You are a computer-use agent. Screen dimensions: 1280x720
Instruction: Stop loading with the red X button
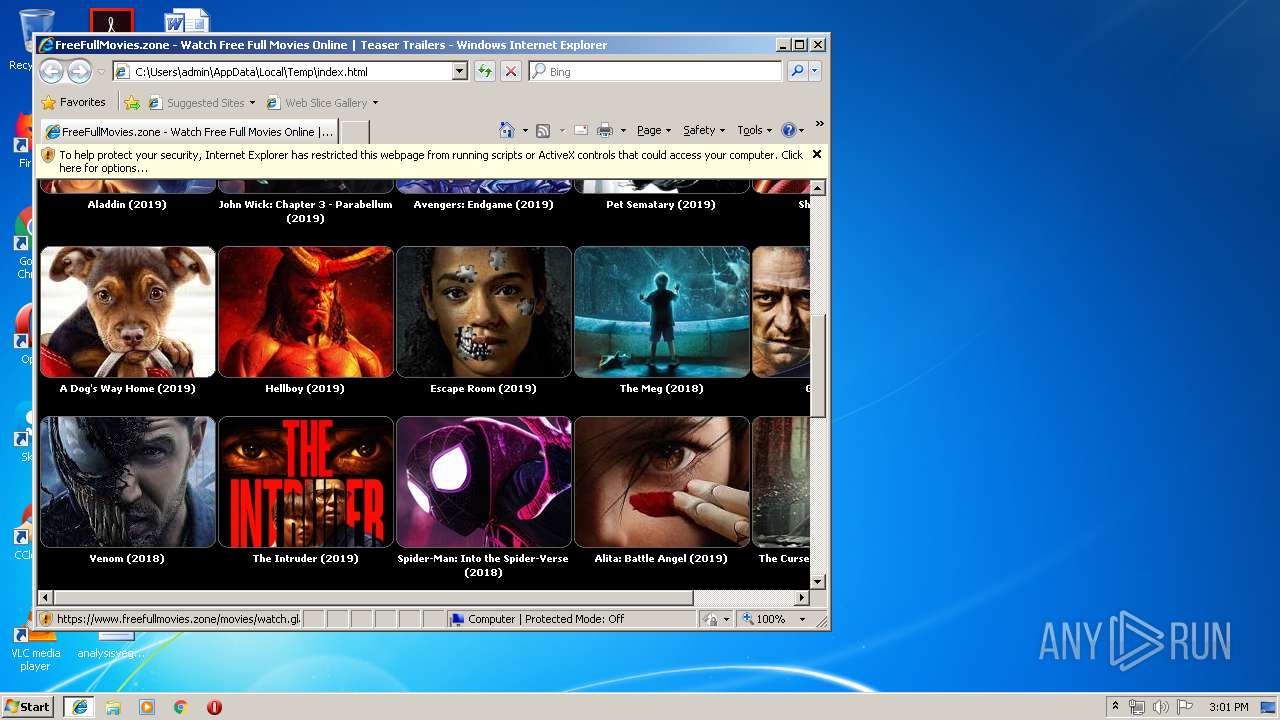click(x=510, y=71)
